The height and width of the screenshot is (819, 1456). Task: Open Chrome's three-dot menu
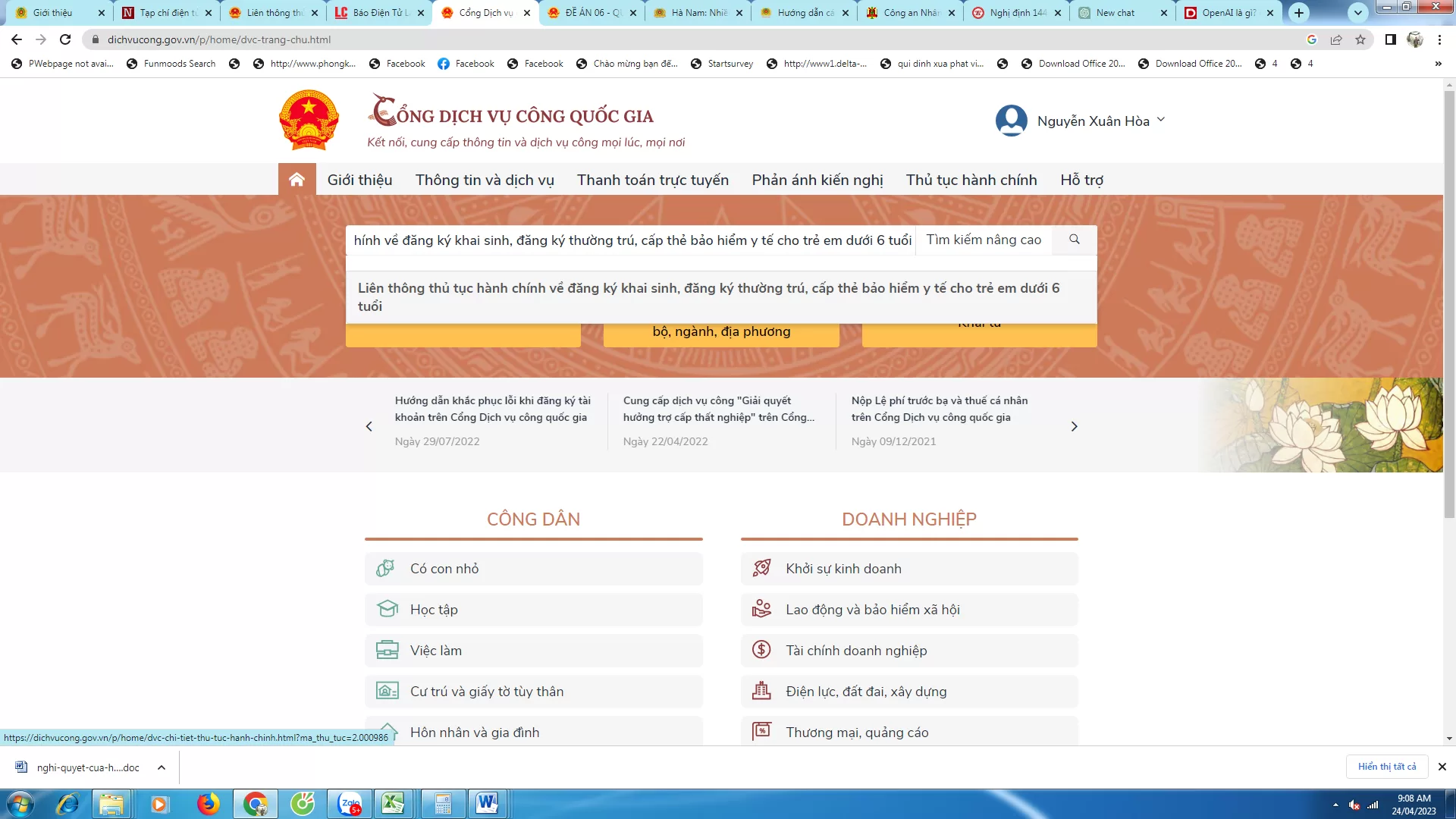click(x=1439, y=39)
